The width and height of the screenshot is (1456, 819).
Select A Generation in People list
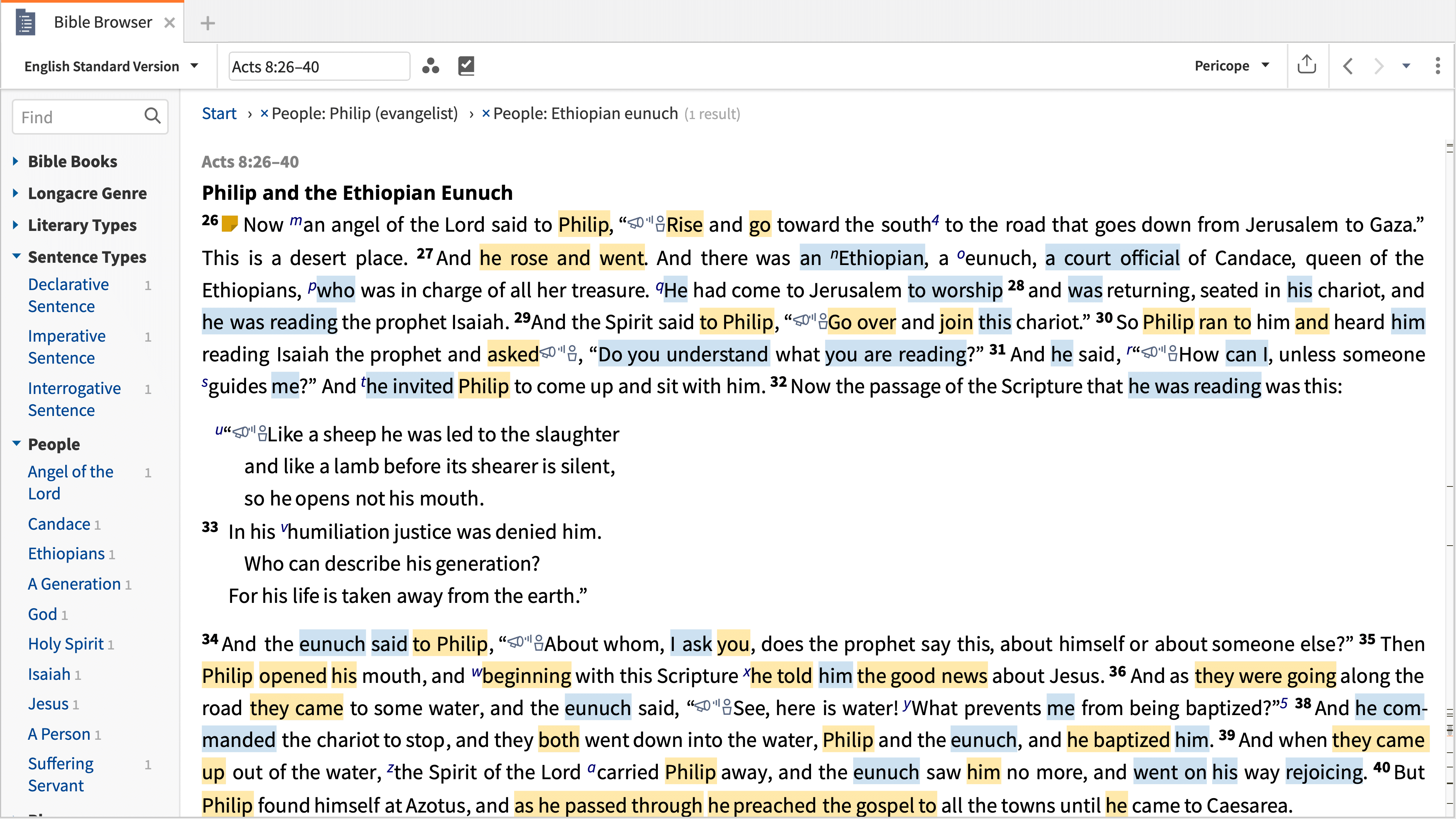75,584
